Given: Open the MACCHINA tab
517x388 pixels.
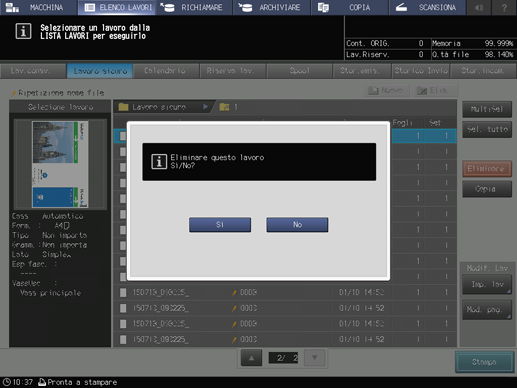Looking at the screenshot, I should pyautogui.click(x=38, y=7).
